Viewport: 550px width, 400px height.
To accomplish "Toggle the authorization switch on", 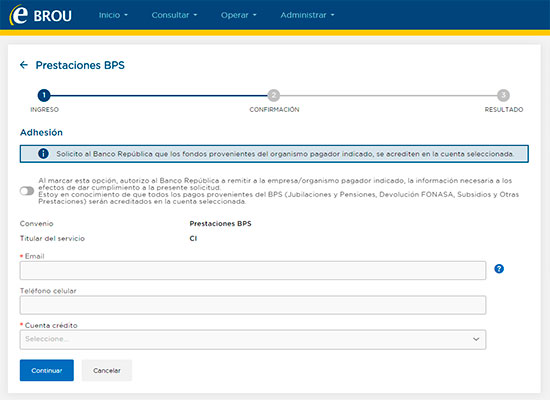I will pos(27,191).
